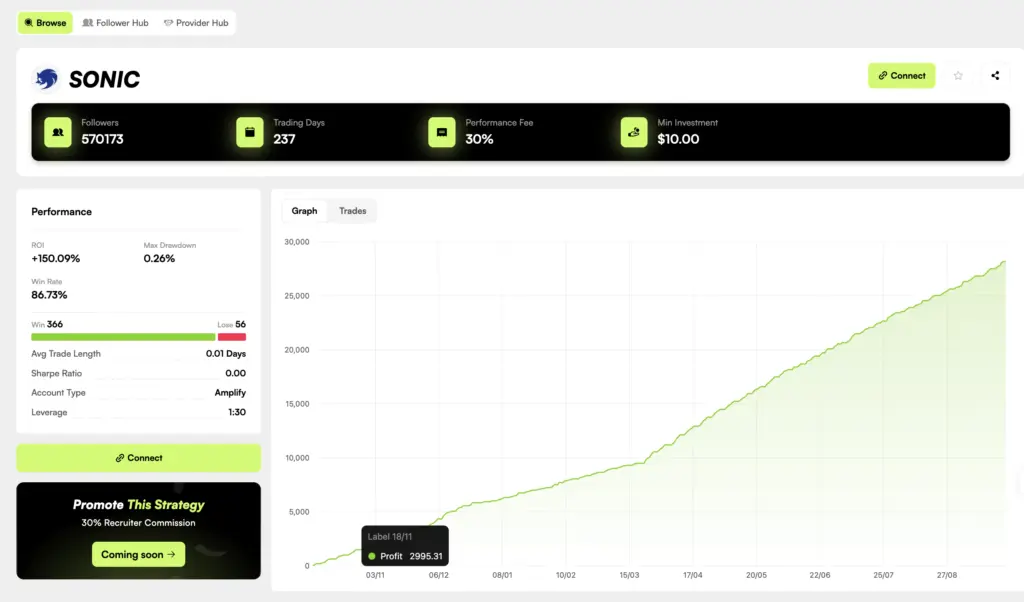1024x602 pixels.
Task: Click the wide Connect button under Performance
Action: point(138,458)
